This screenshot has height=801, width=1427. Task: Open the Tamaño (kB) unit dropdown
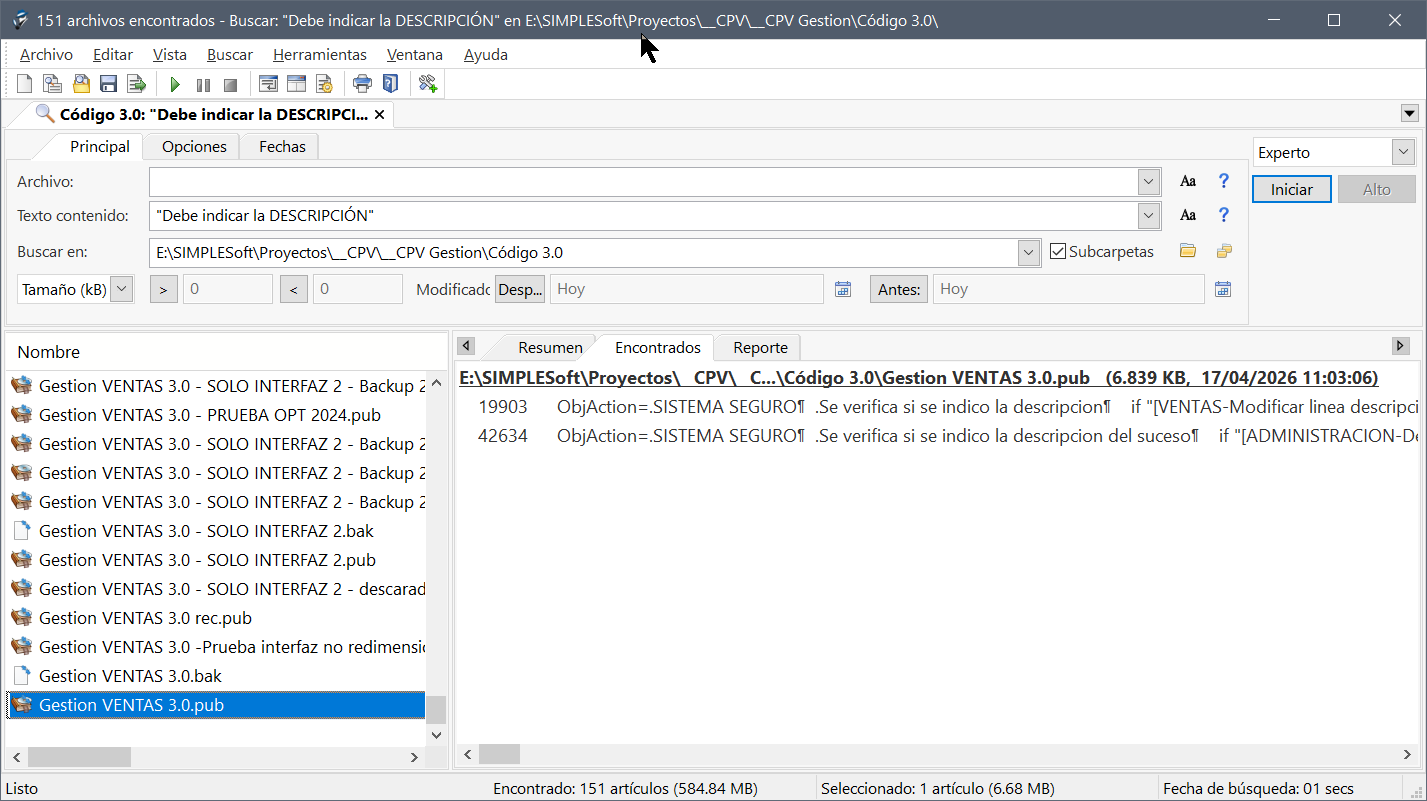coord(121,289)
